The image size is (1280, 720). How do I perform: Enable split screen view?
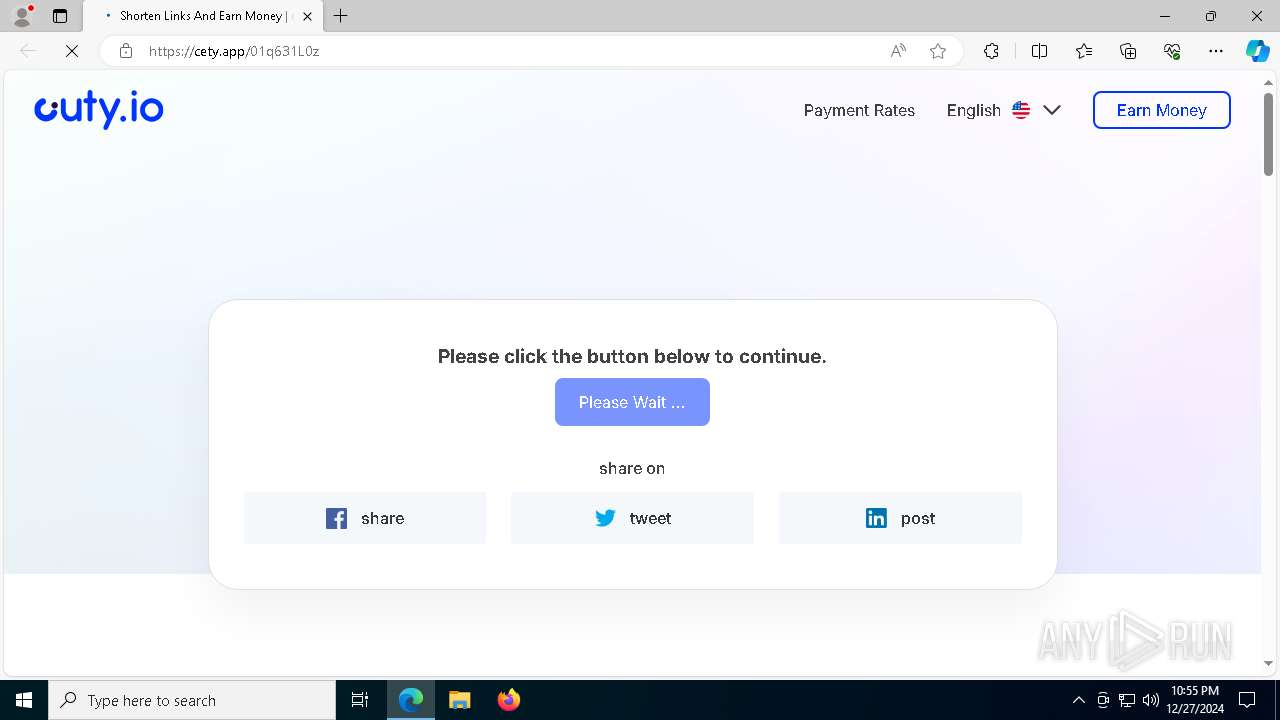pyautogui.click(x=1039, y=51)
